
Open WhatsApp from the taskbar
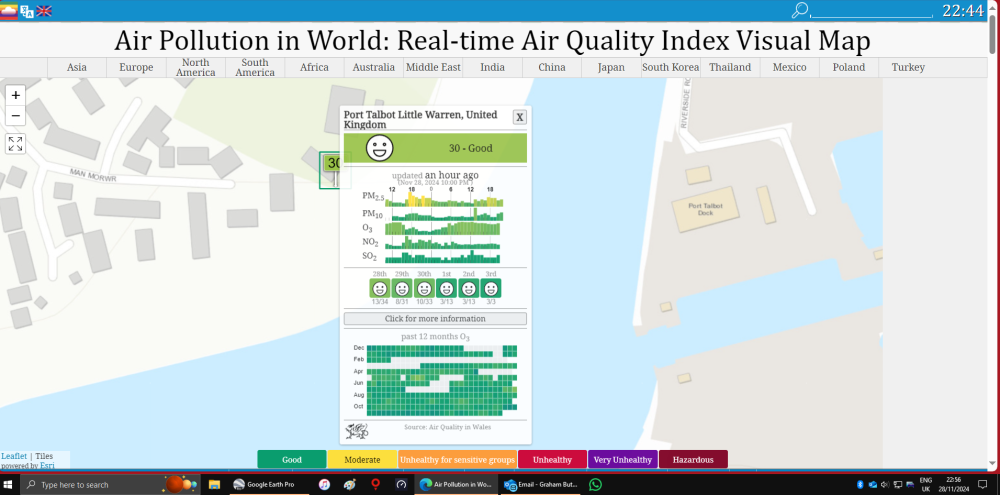point(595,485)
